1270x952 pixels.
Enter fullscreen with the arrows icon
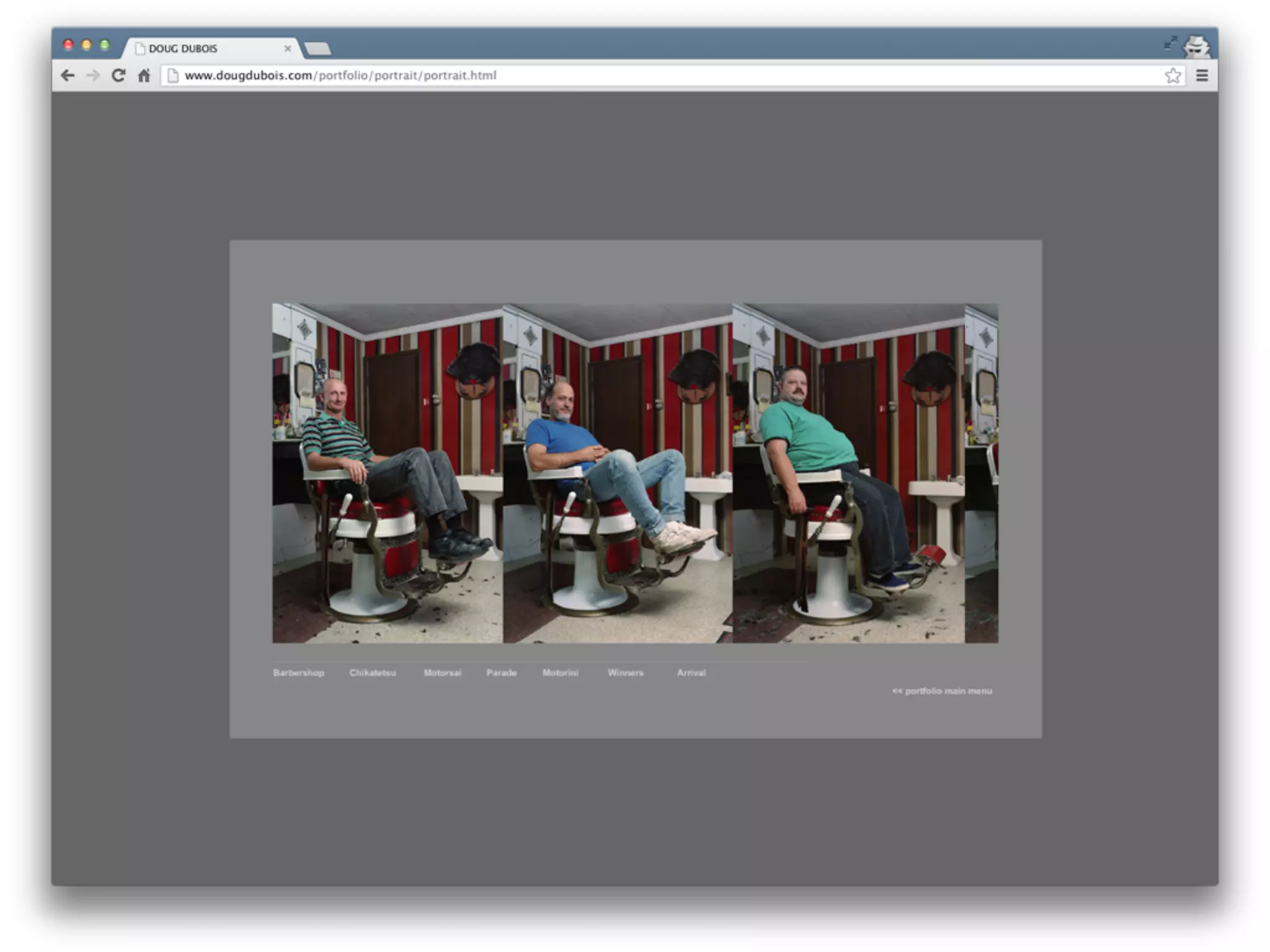[1170, 42]
